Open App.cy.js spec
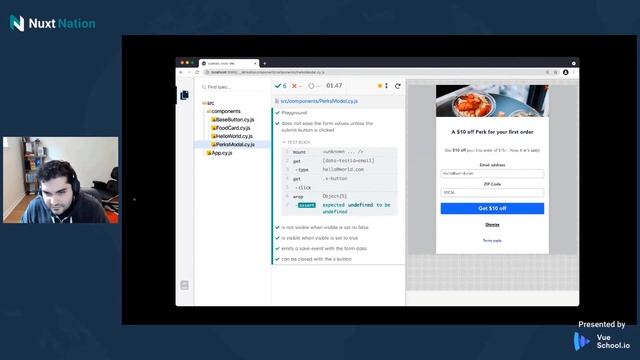The width and height of the screenshot is (640, 360). (x=220, y=153)
